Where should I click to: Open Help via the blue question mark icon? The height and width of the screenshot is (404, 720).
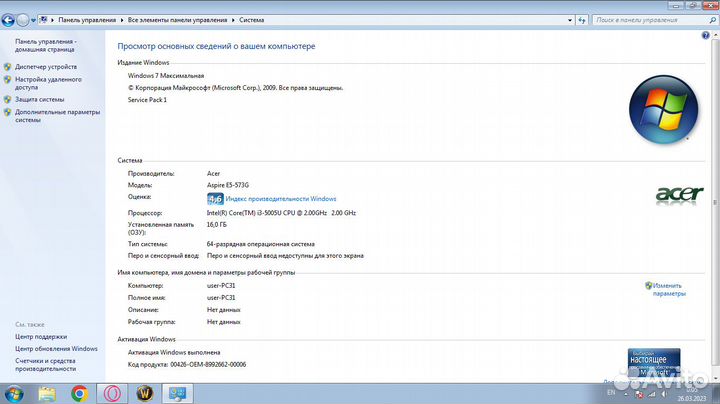pos(706,35)
